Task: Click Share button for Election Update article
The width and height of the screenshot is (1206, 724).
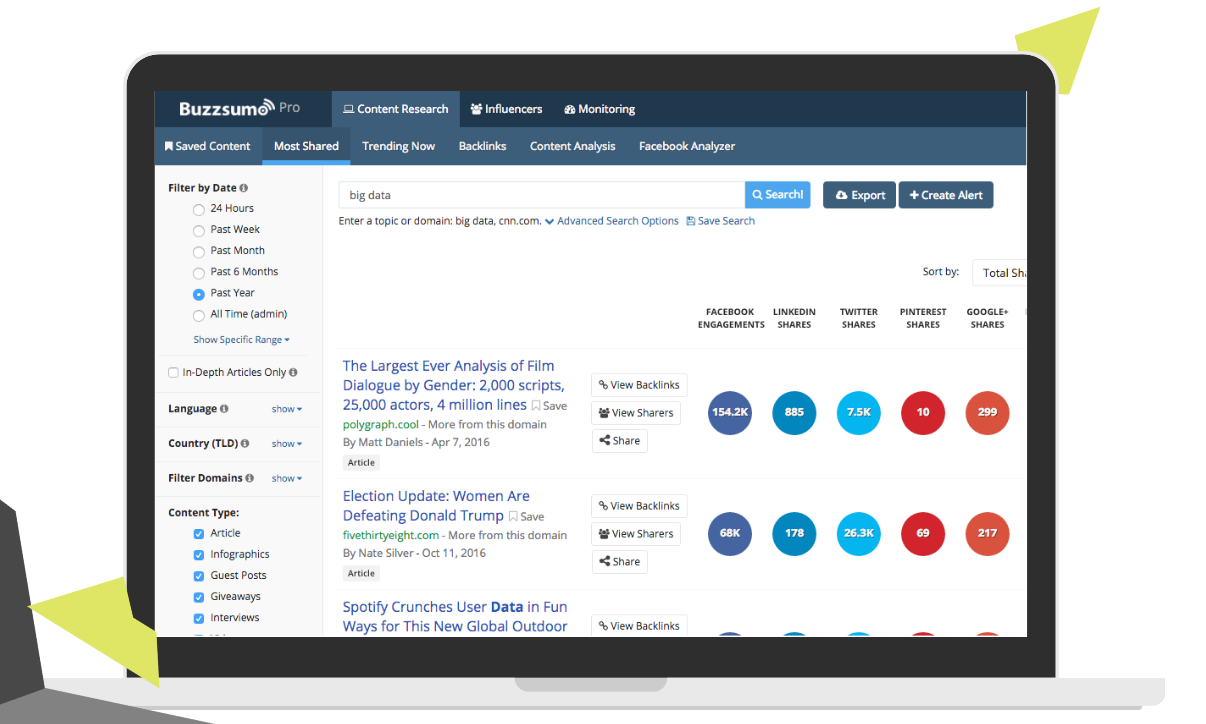Action: pyautogui.click(x=619, y=562)
